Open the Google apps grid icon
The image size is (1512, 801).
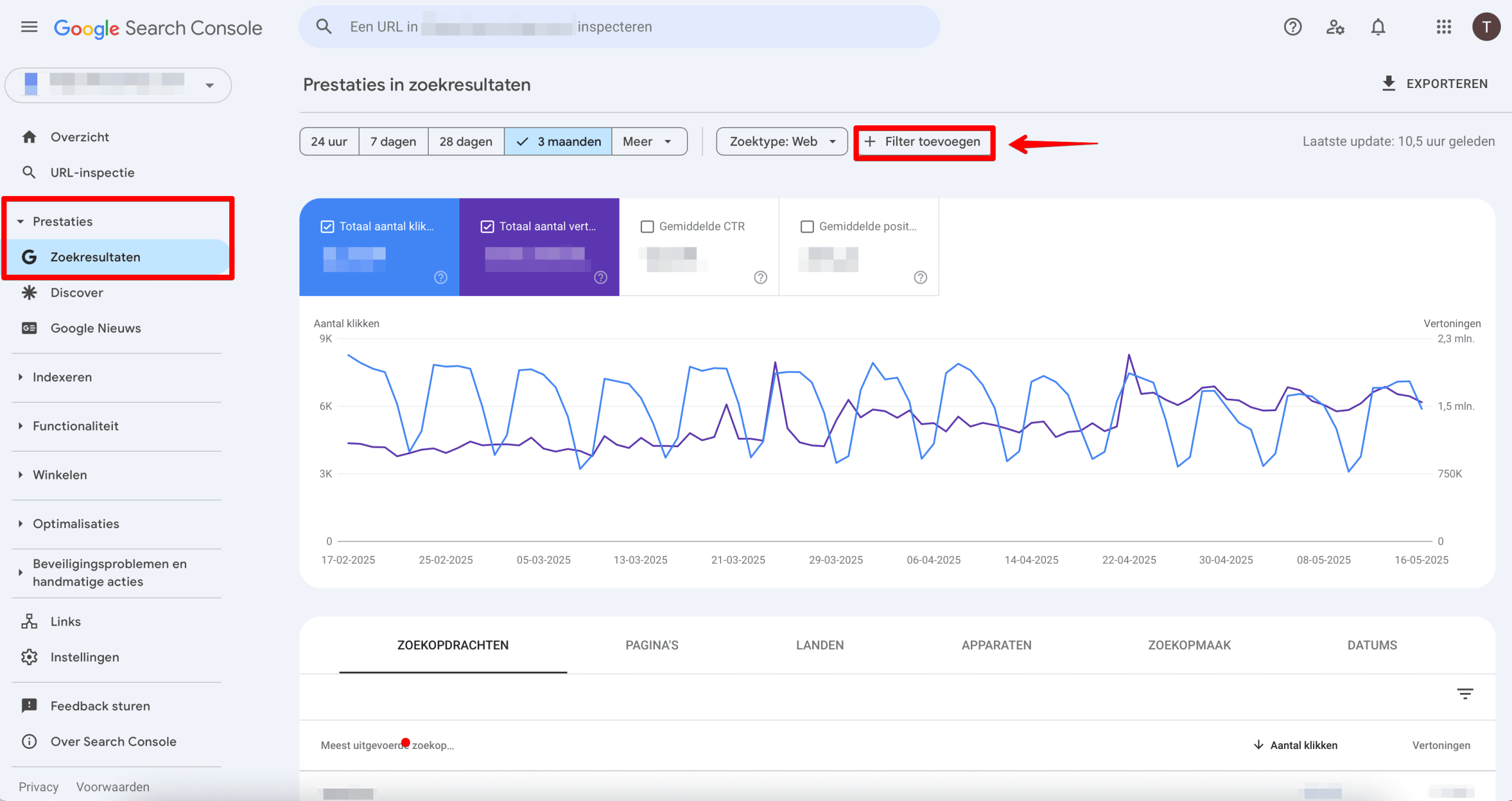coord(1443,27)
